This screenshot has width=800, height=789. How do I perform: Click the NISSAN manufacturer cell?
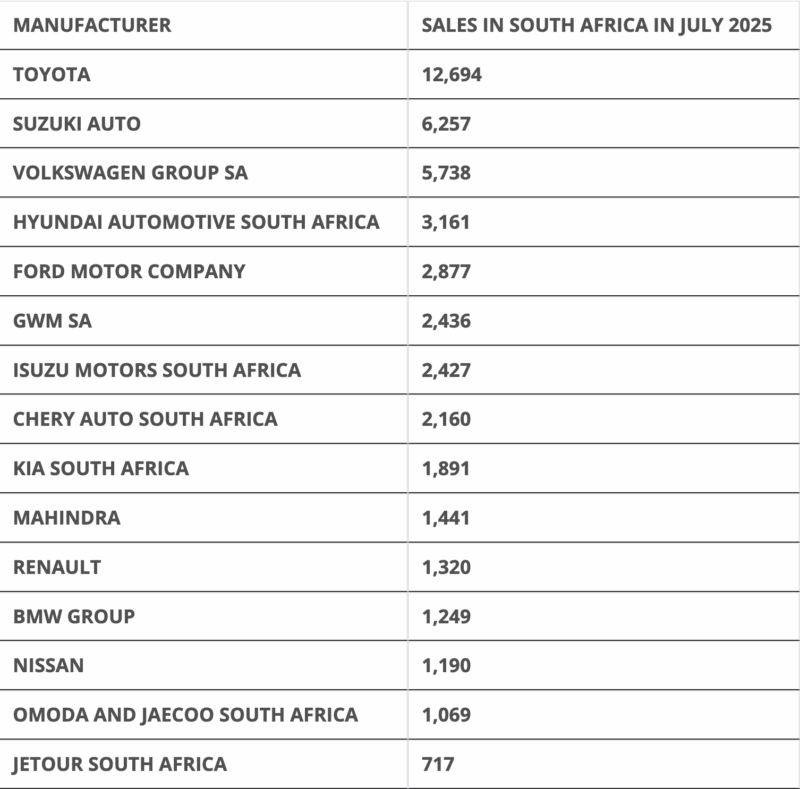48,665
